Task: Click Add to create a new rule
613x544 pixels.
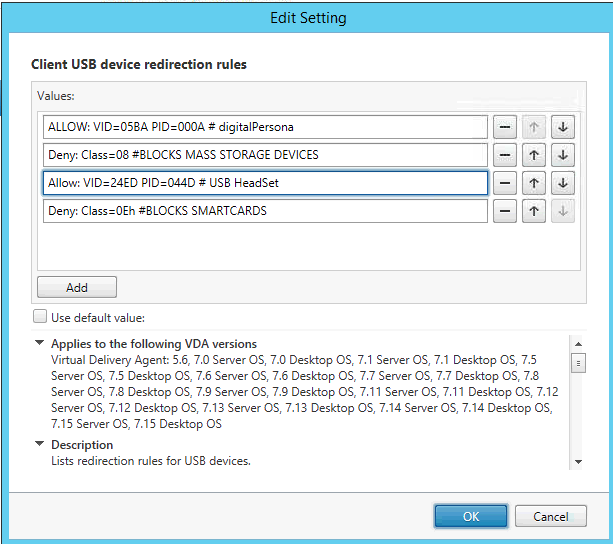Action: click(77, 287)
